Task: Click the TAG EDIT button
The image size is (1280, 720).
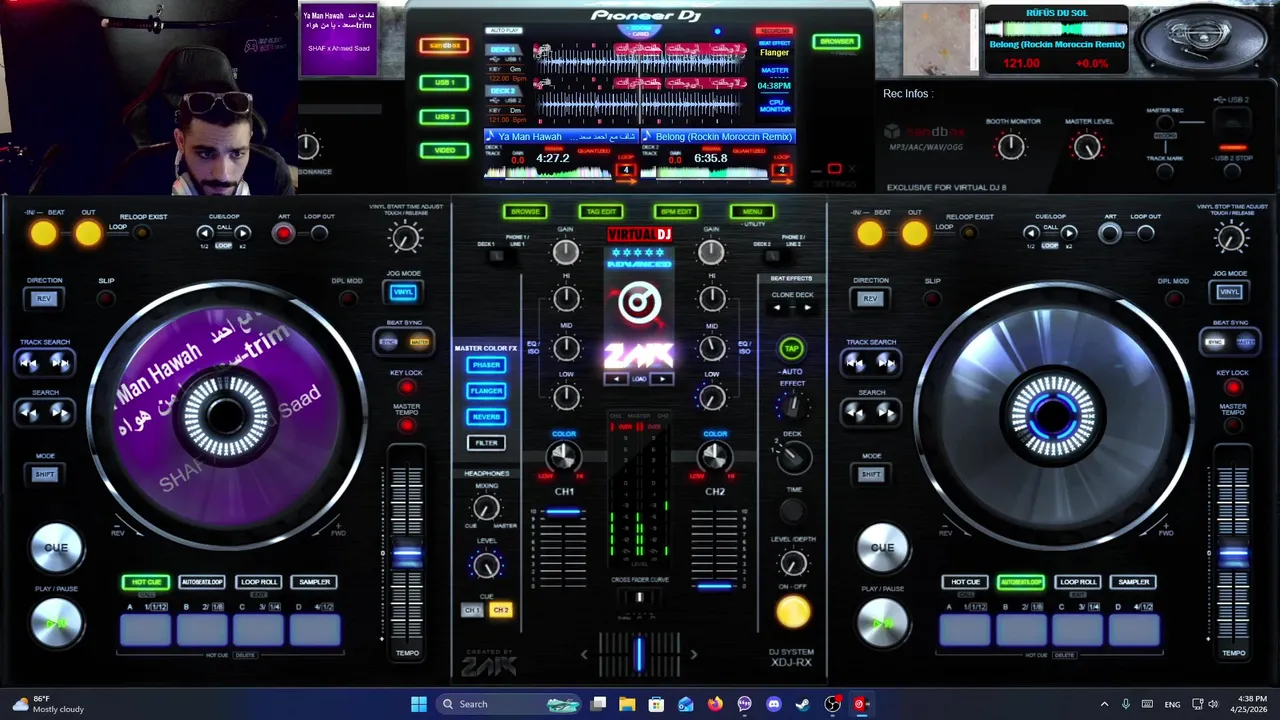Action: click(601, 211)
